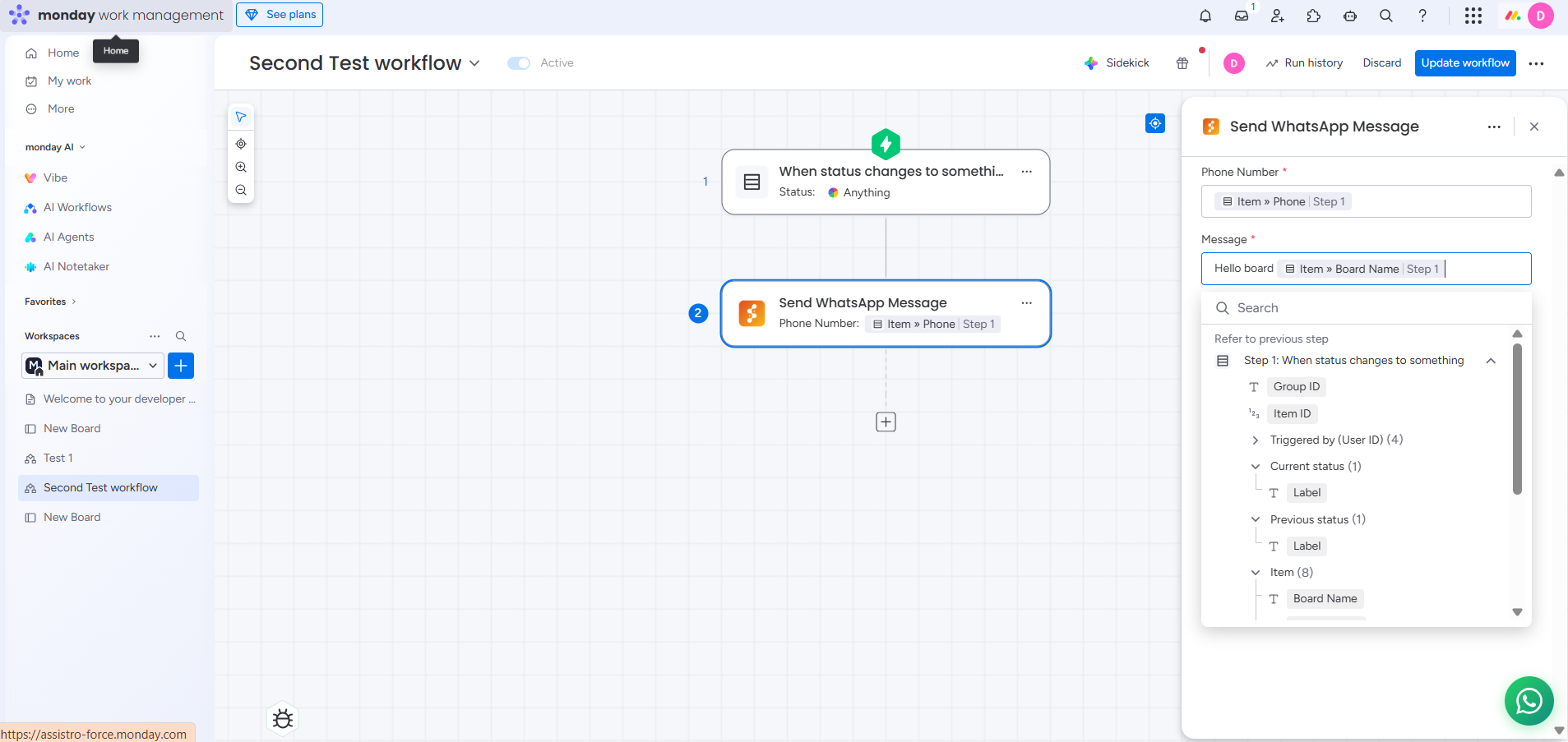
Task: Click the zoom in canvas tool
Action: [241, 167]
